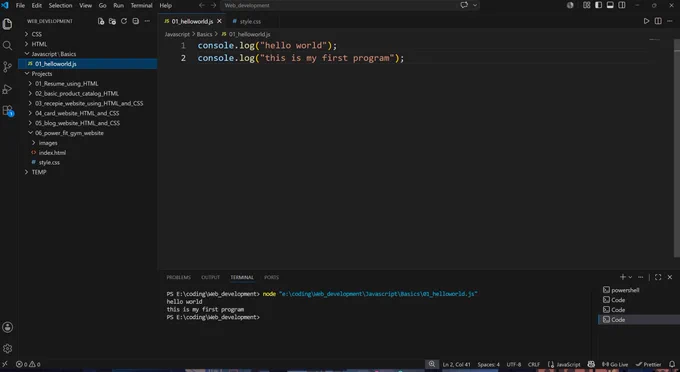Switch to the PORTS panel tab

[x=271, y=277]
